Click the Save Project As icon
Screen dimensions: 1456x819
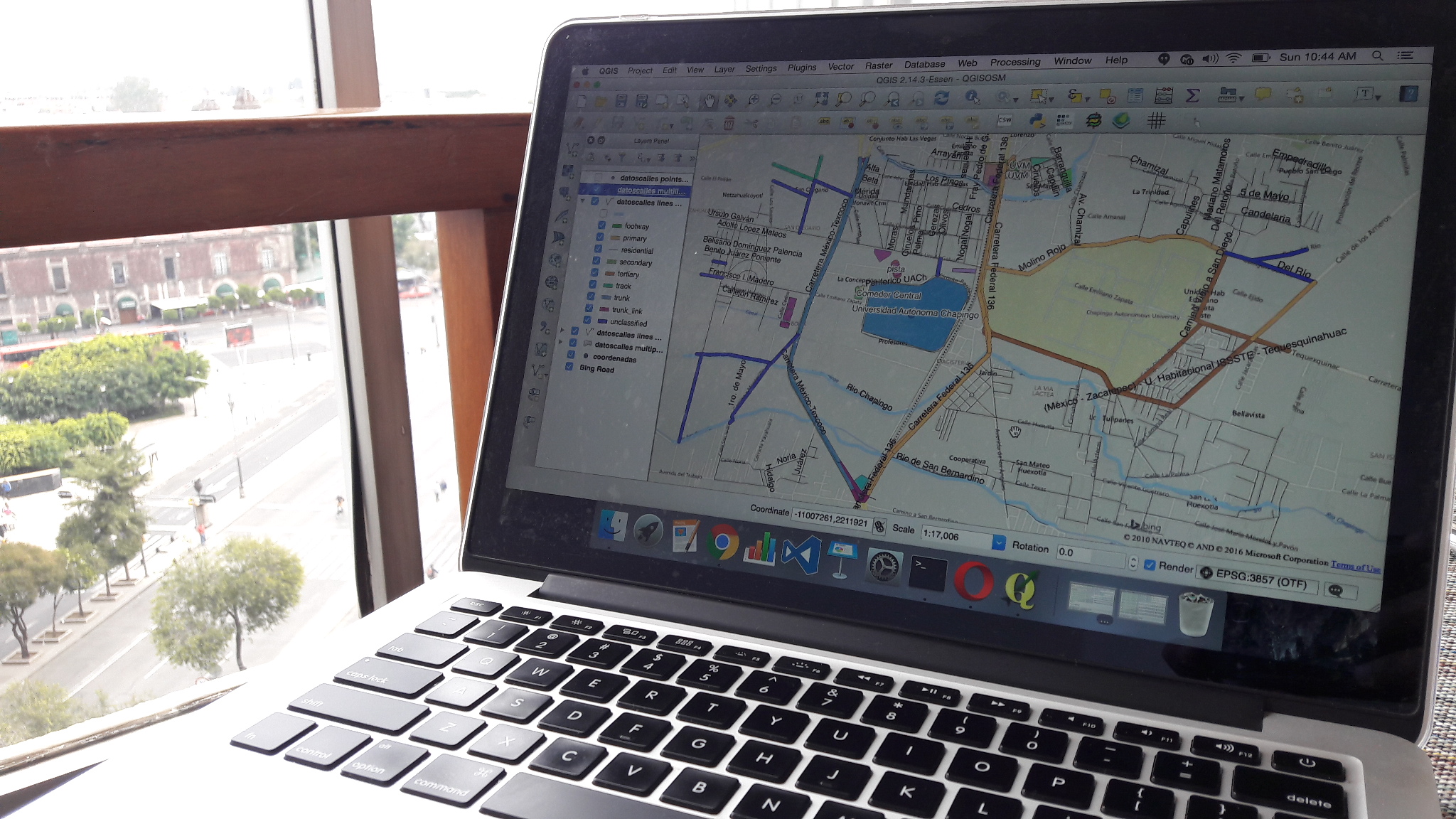[641, 102]
